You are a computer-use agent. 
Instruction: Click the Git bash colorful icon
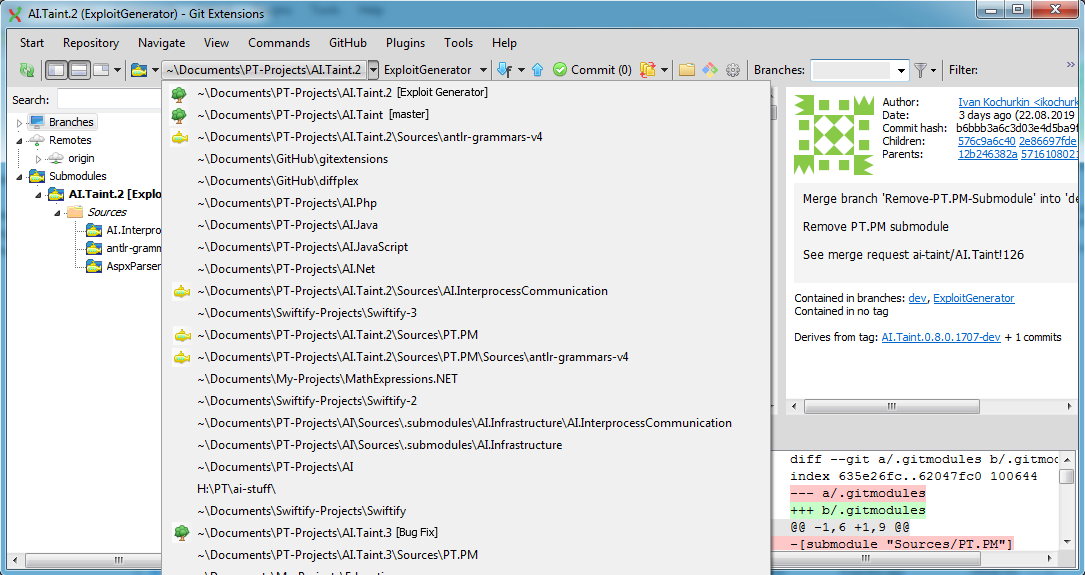(x=709, y=70)
